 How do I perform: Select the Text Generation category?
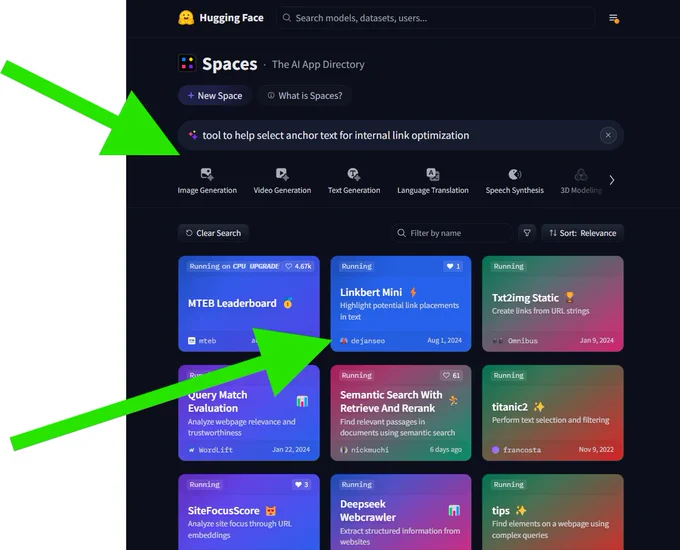354,181
